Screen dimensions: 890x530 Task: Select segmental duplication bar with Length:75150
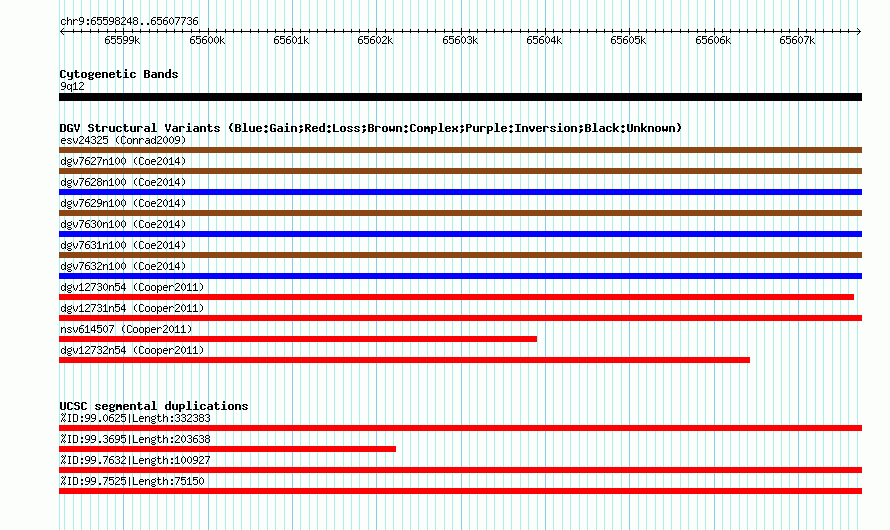click(460, 491)
